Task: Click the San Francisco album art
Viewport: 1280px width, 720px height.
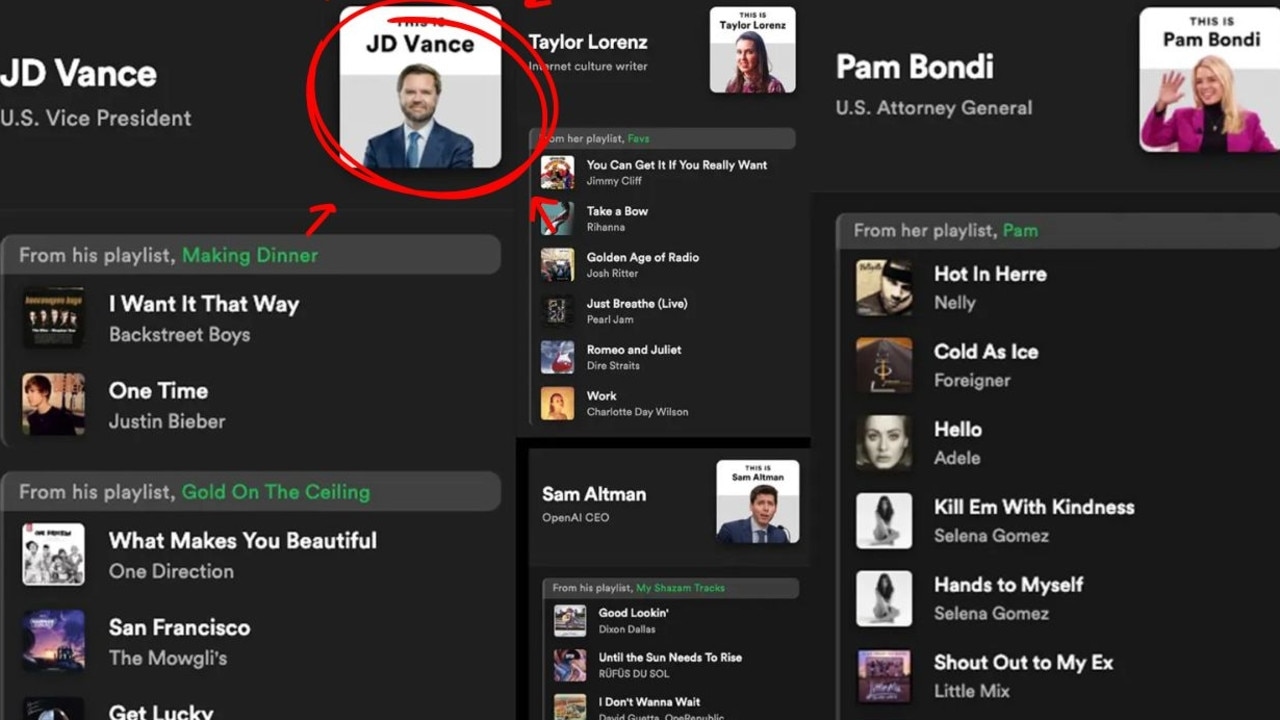Action: tap(54, 641)
